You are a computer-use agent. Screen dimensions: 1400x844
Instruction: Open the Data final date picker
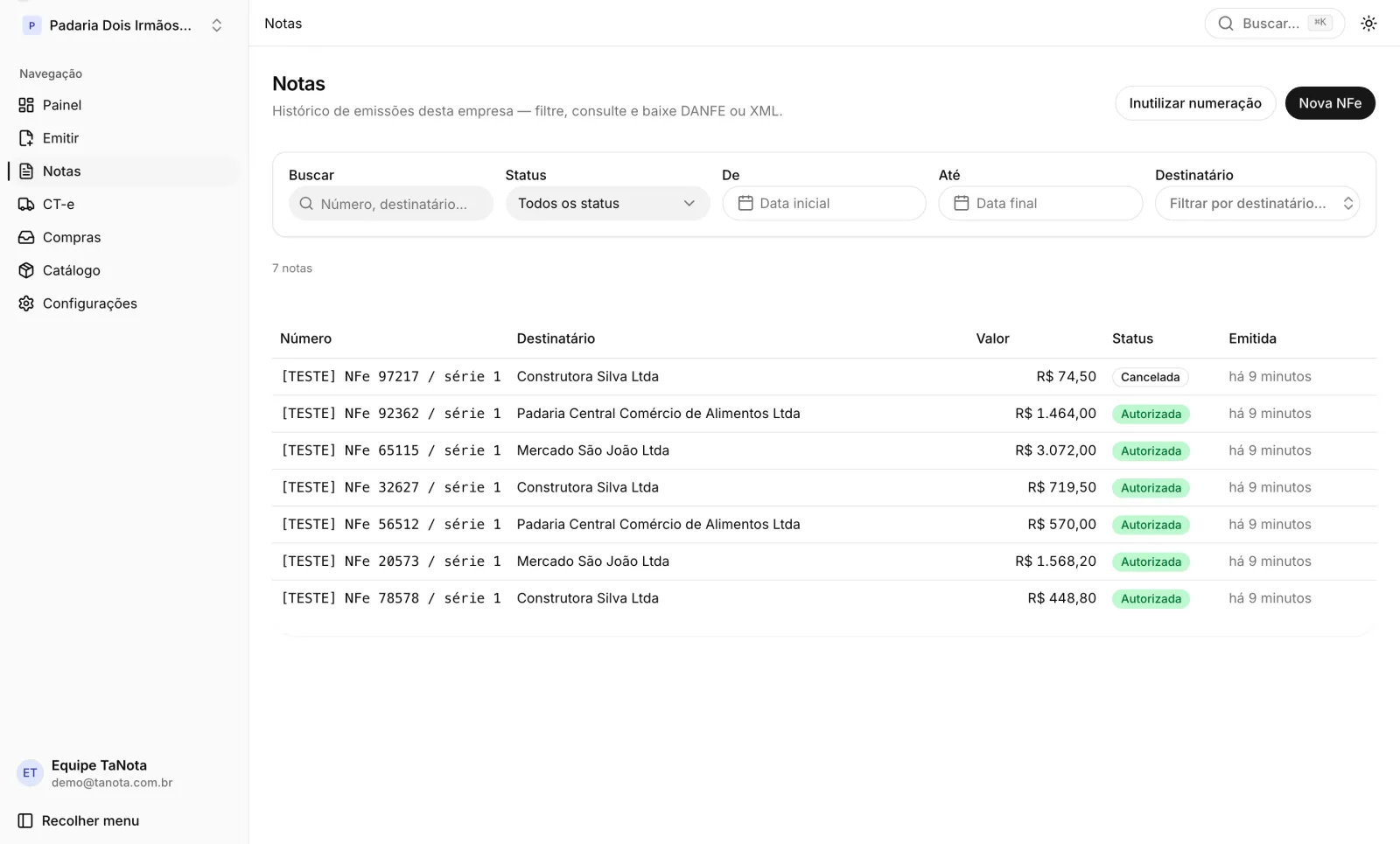click(1040, 204)
